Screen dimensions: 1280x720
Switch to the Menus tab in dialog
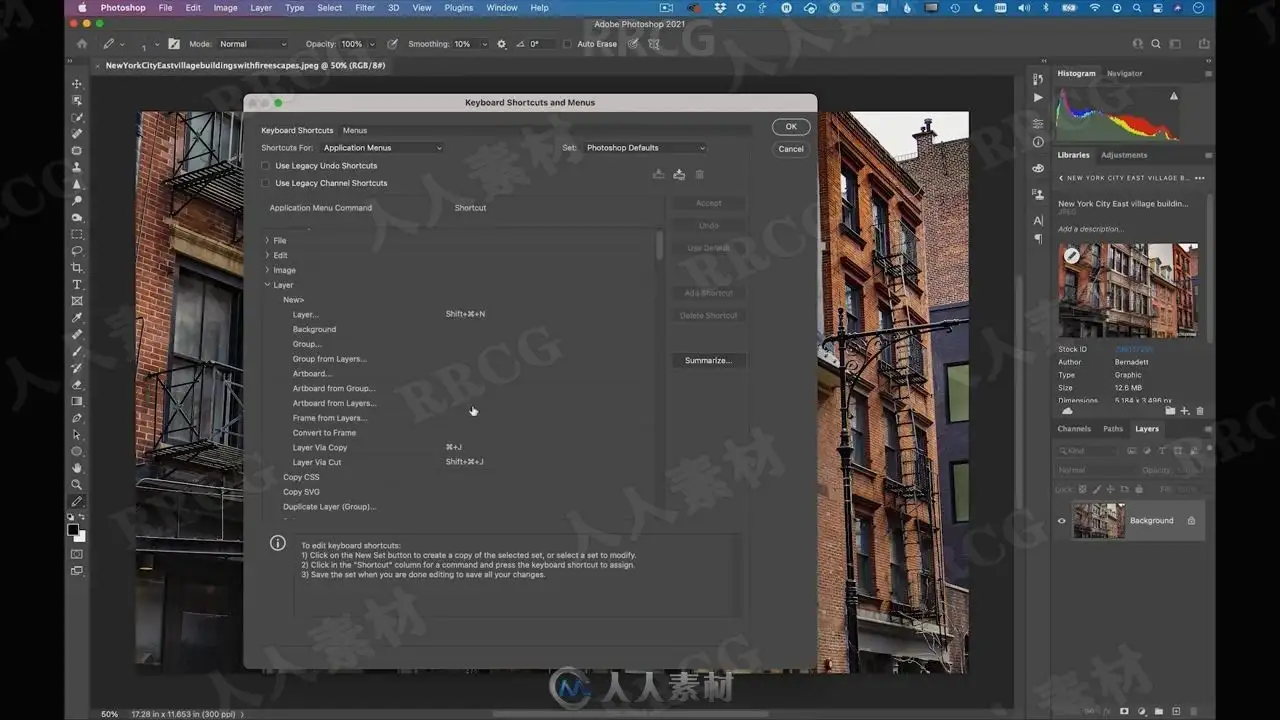pos(355,130)
